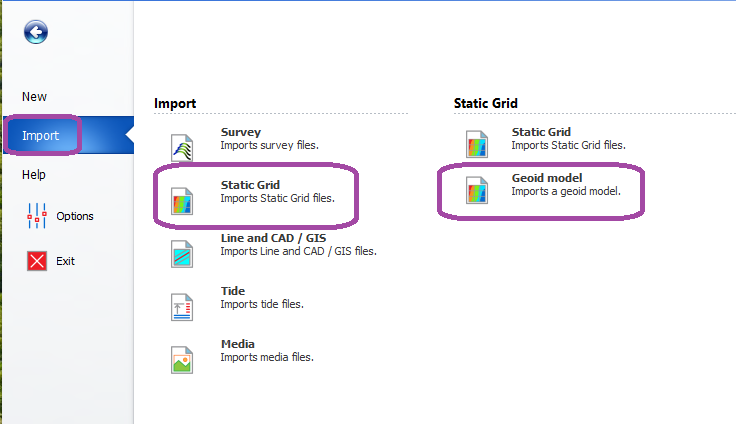Open the Options label in sidebar

pos(75,216)
